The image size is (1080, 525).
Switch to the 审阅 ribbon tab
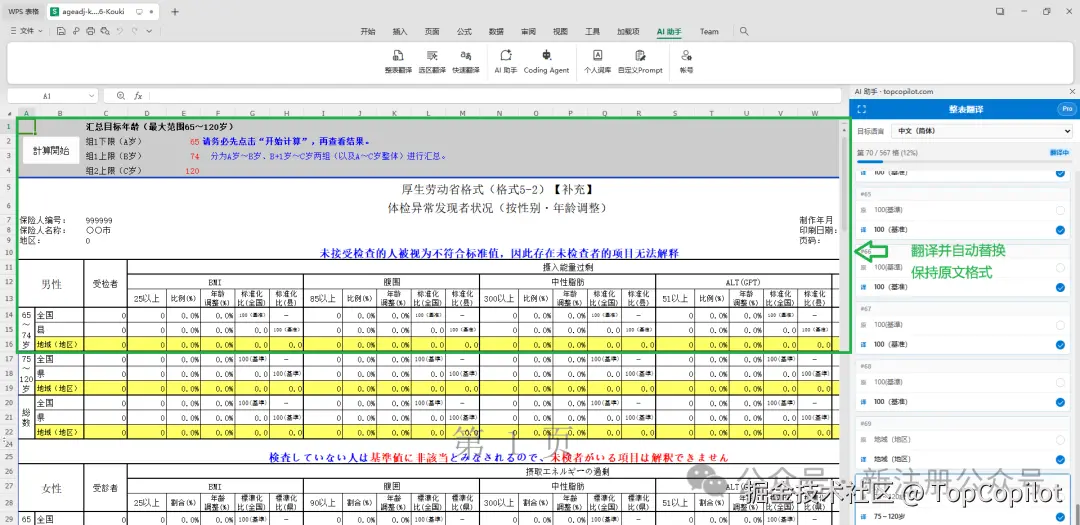(528, 32)
